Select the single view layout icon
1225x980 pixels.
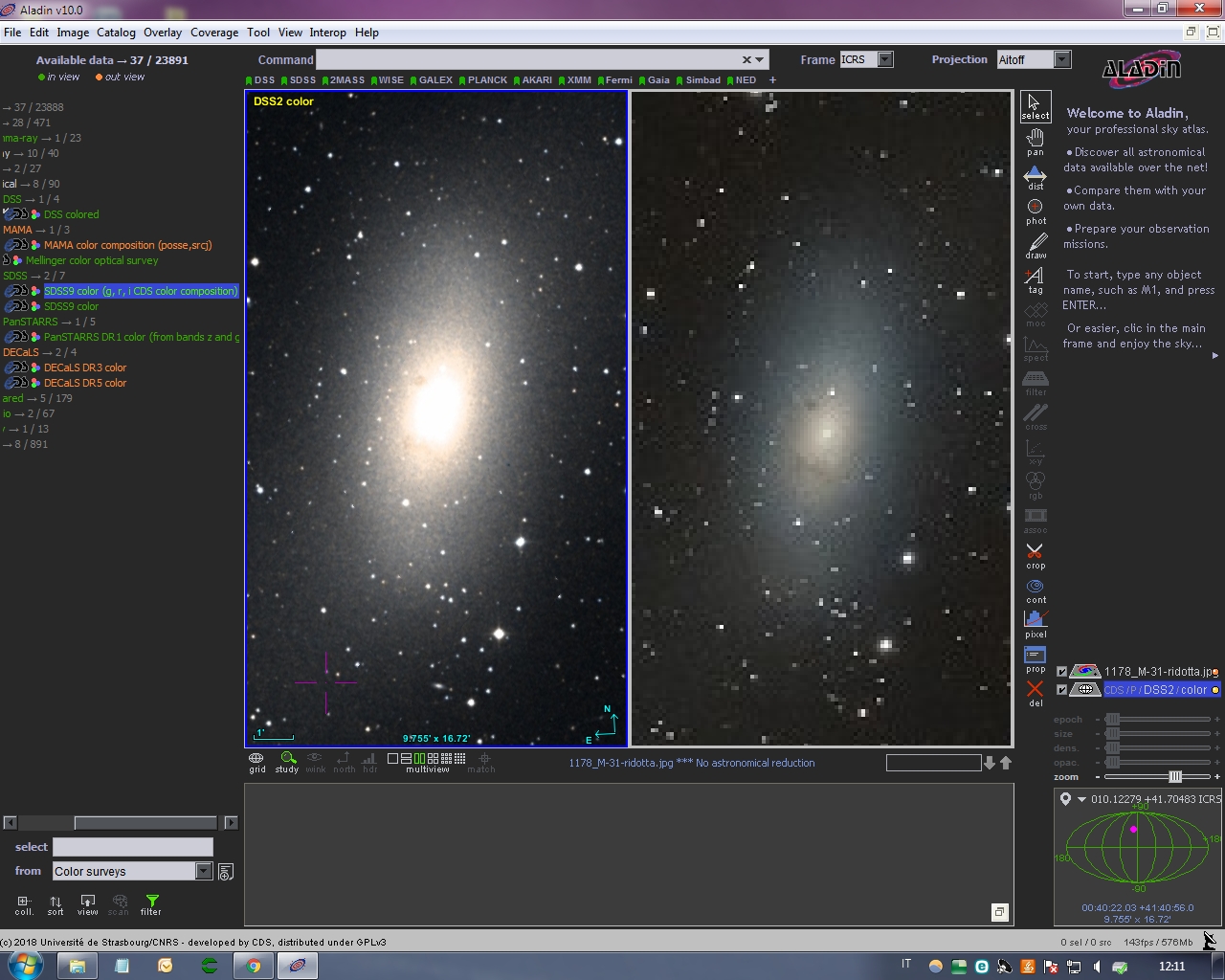pos(392,758)
